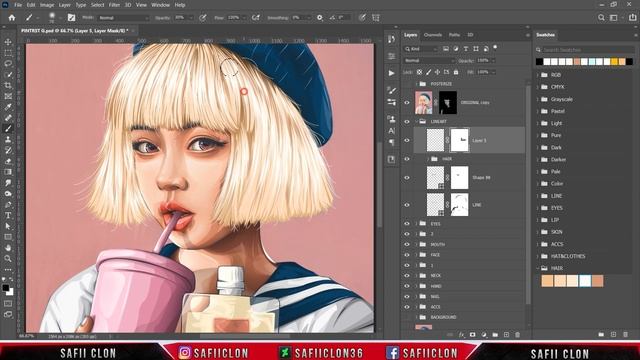
Task: Hide the NECK group
Action: (x=407, y=276)
